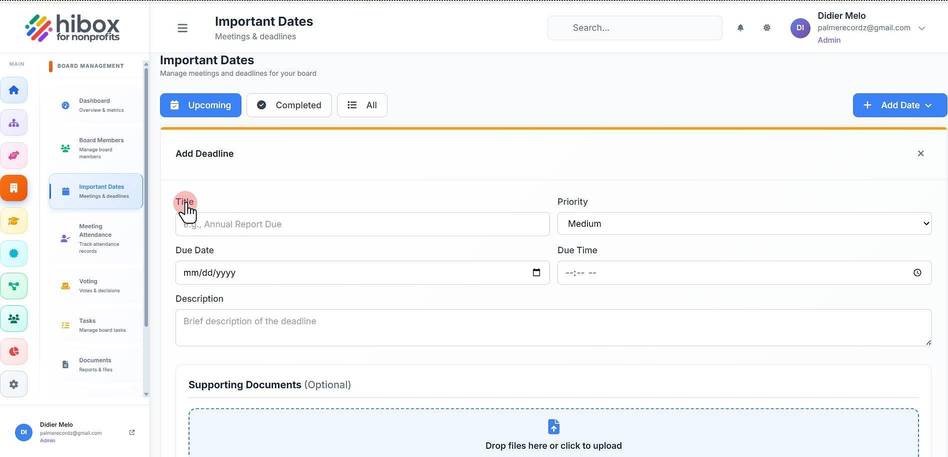Expand the user account chevron
The height and width of the screenshot is (457, 948).
tap(922, 28)
